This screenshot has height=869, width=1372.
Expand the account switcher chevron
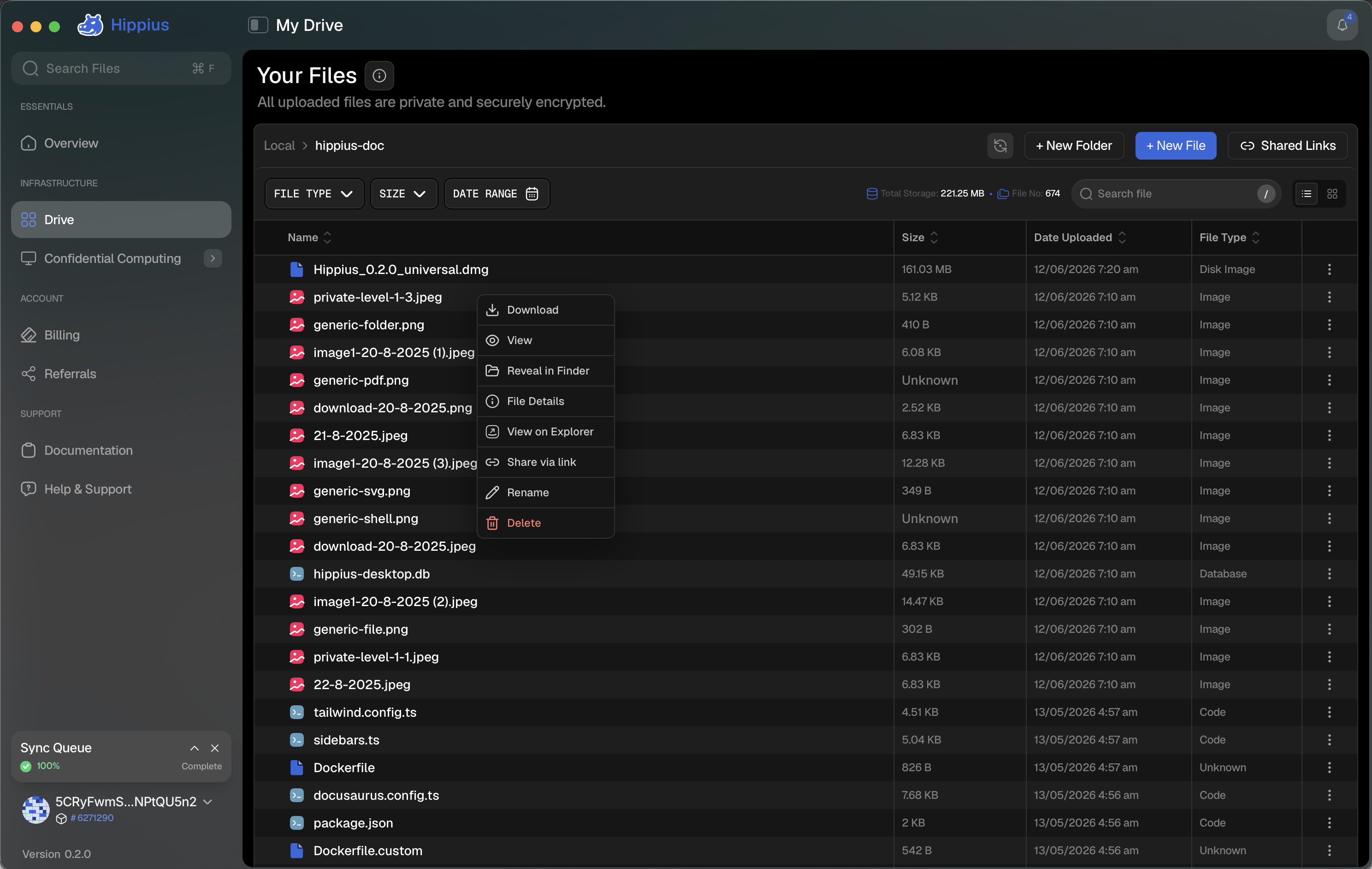208,802
